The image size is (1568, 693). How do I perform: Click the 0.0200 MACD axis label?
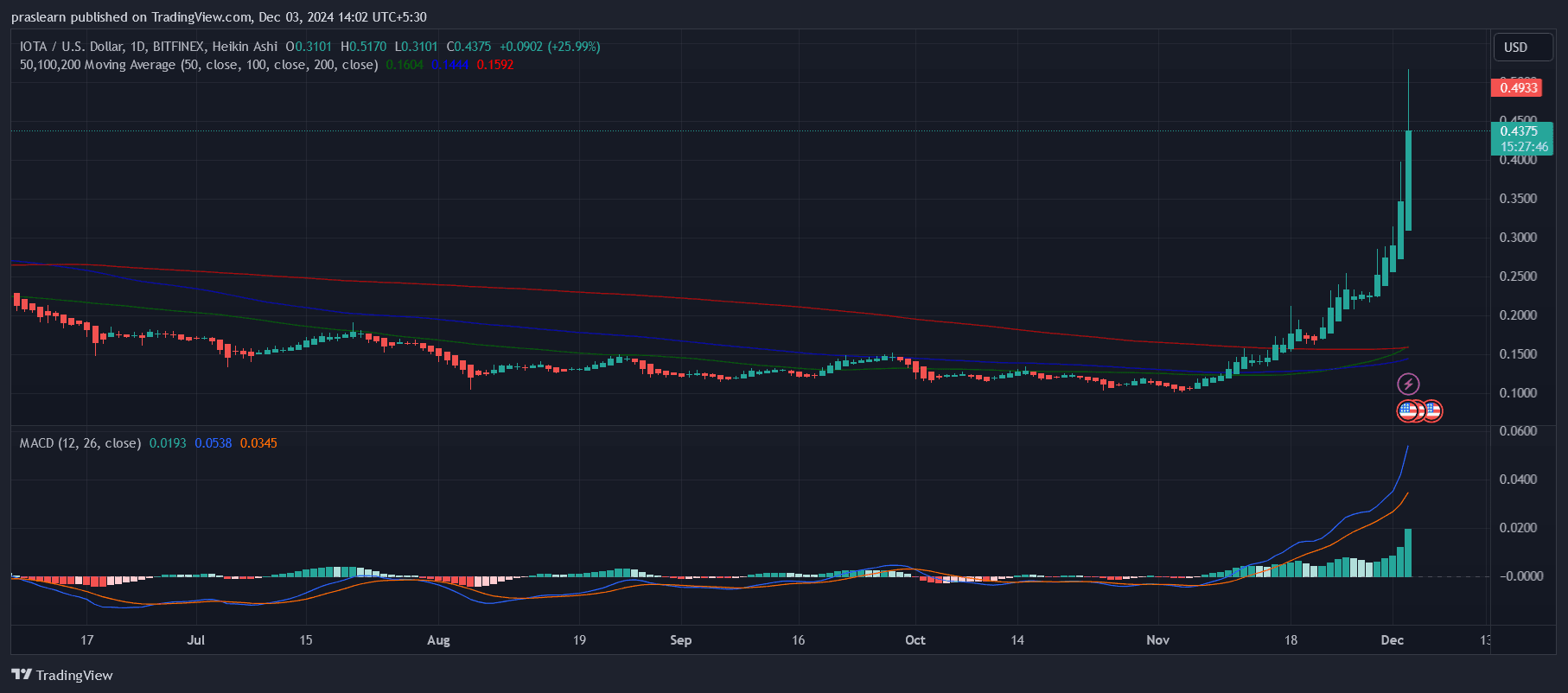tap(1519, 528)
